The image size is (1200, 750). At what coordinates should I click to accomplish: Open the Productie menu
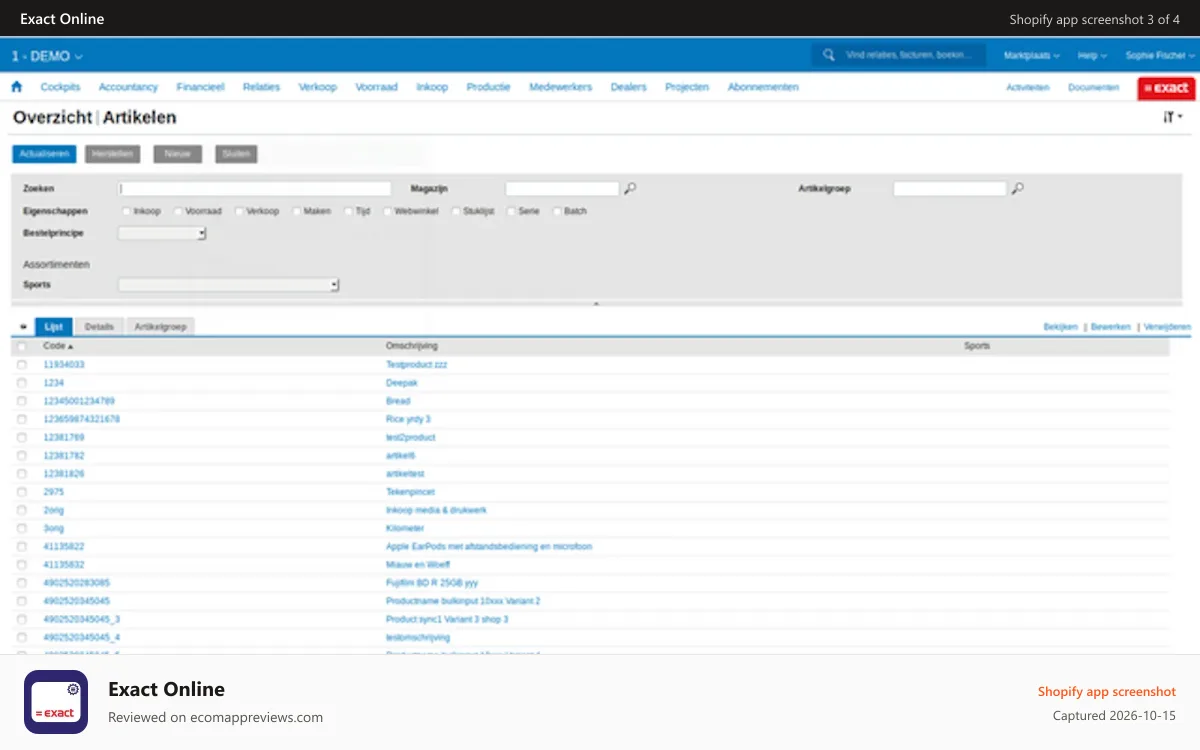tap(488, 87)
